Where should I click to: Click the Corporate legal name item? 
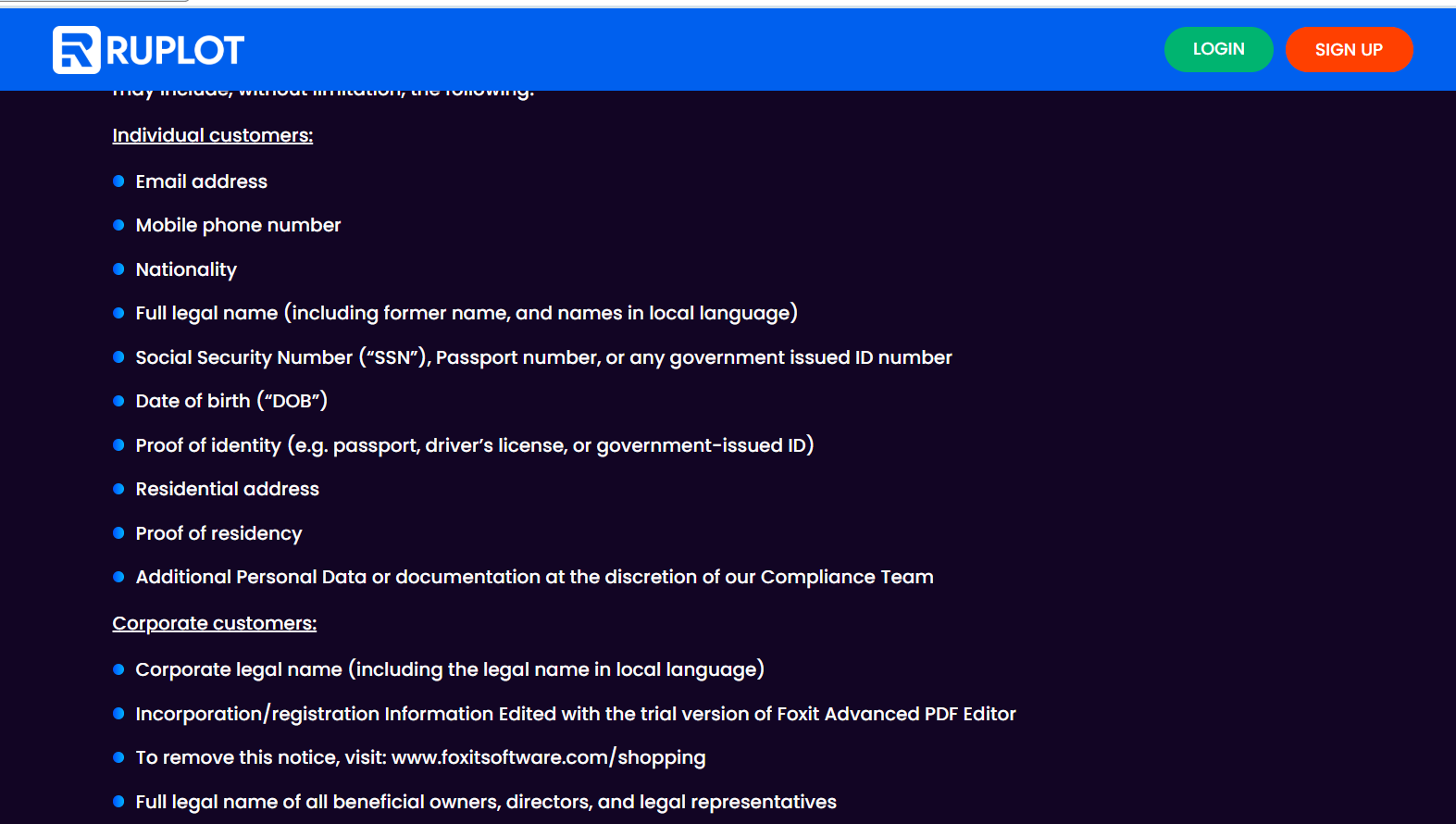[449, 669]
